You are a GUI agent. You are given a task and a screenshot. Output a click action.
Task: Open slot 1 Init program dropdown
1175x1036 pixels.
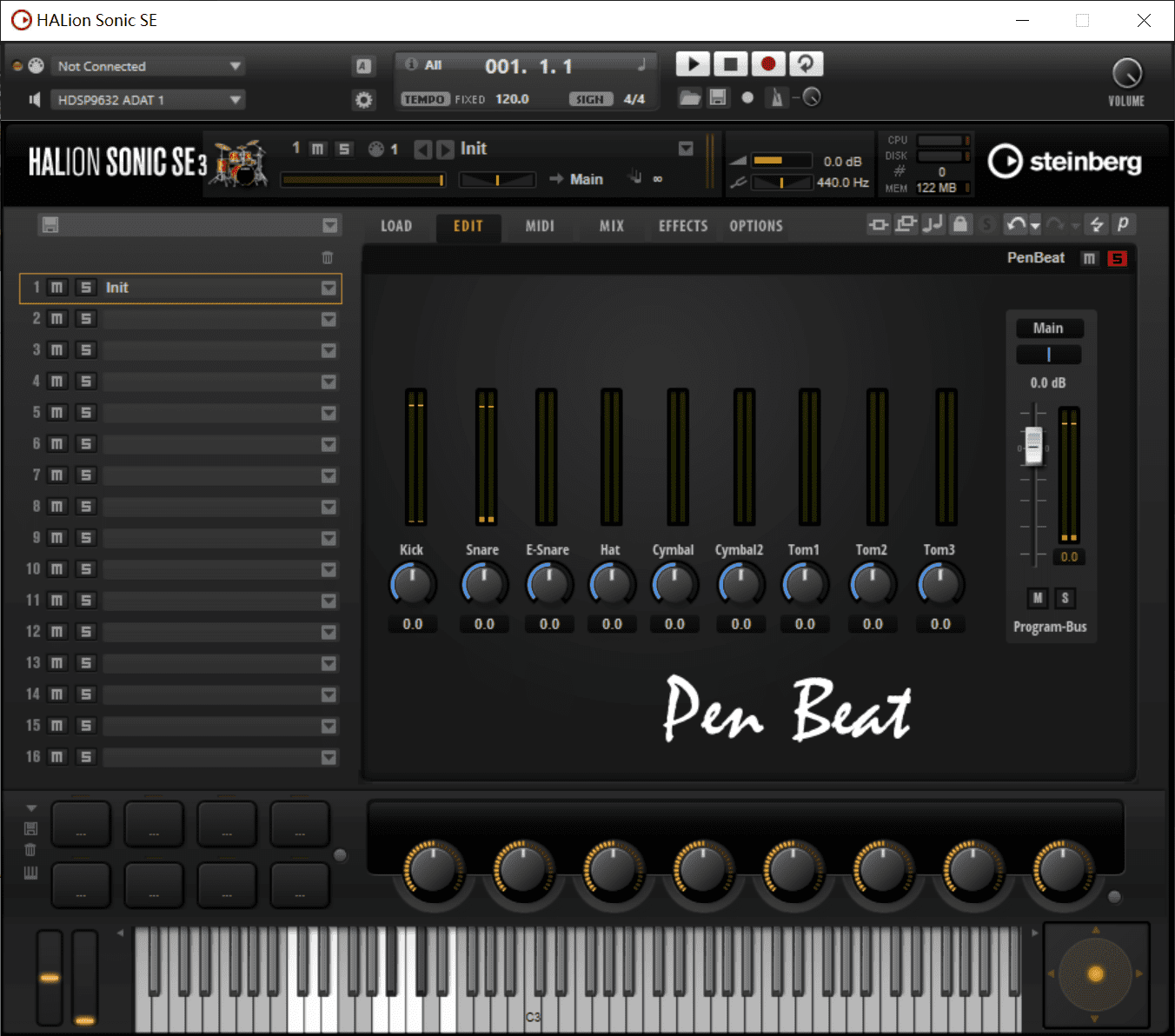329,288
